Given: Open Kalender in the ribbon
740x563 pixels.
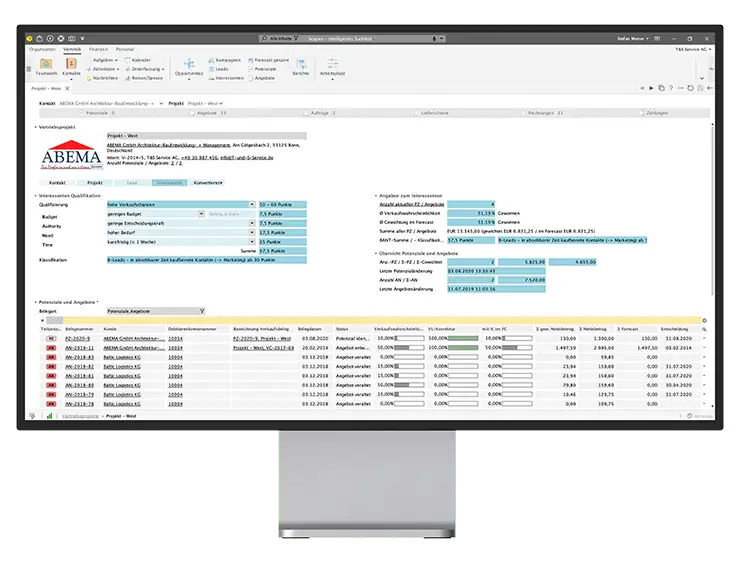Looking at the screenshot, I should [138, 60].
